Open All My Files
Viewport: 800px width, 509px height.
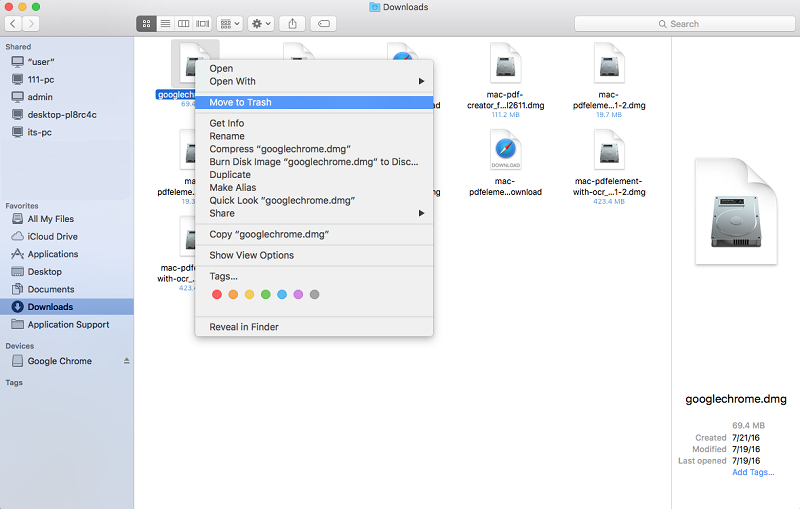66,219
